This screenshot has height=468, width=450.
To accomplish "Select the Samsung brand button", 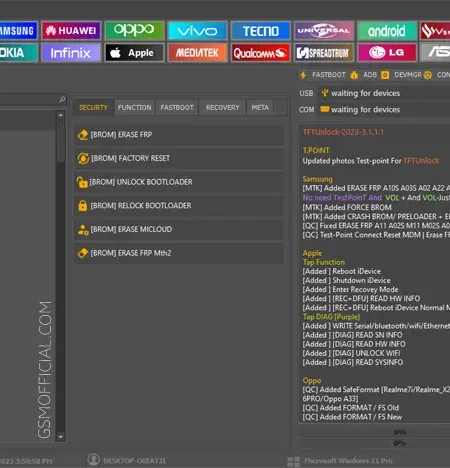I will [x=19, y=31].
